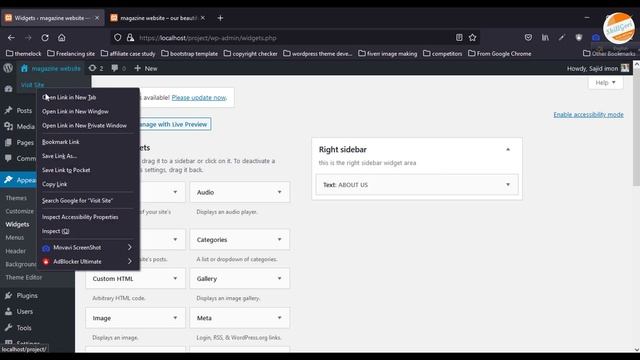
Task: Open the From Google Chrome bookmarks folder
Action: pos(500,53)
